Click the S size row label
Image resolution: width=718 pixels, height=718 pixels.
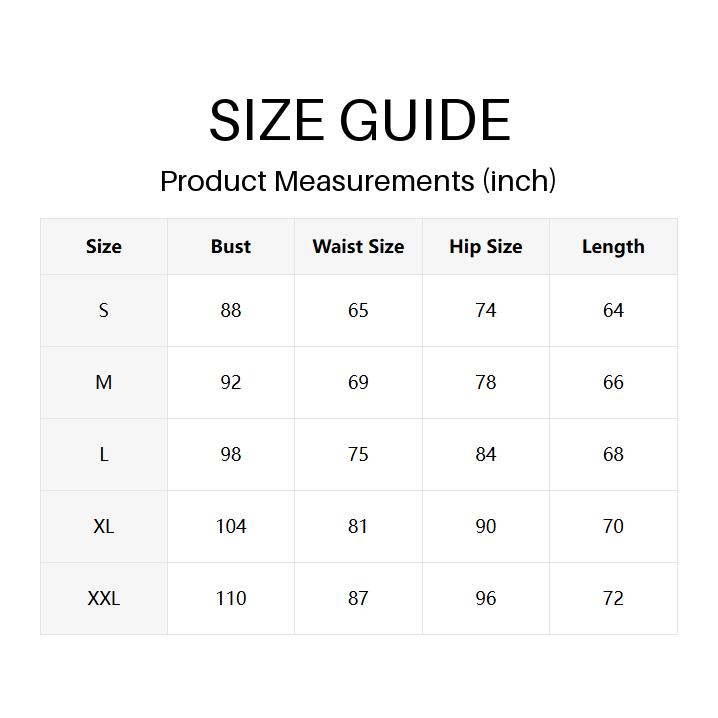[104, 310]
